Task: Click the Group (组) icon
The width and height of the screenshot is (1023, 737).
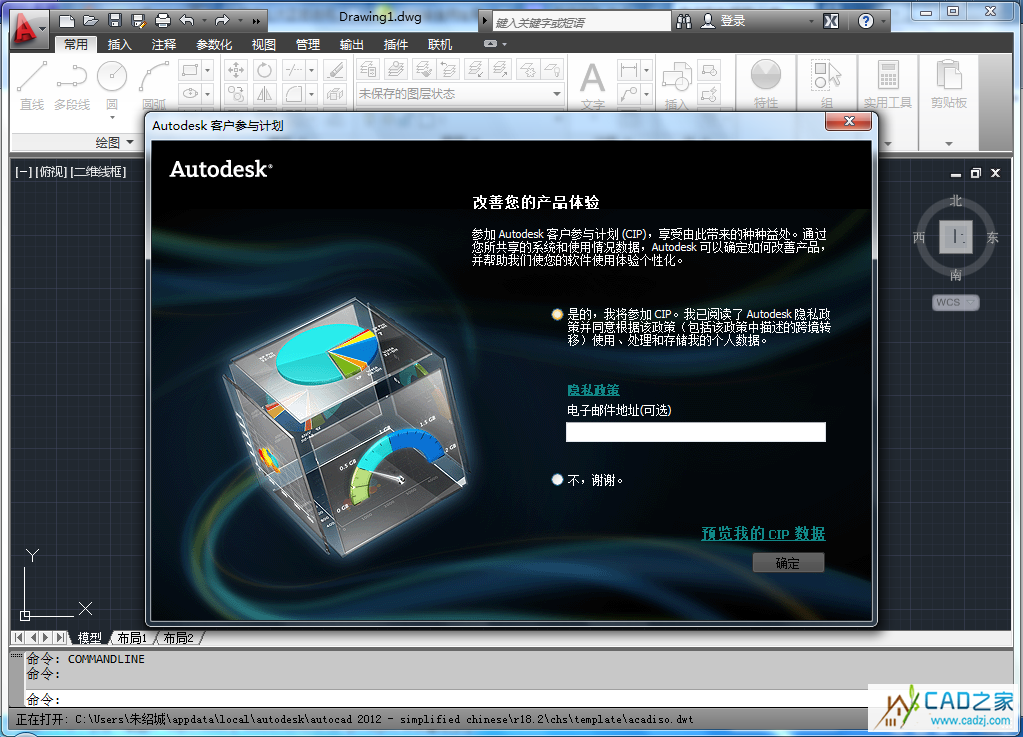Action: tap(826, 83)
